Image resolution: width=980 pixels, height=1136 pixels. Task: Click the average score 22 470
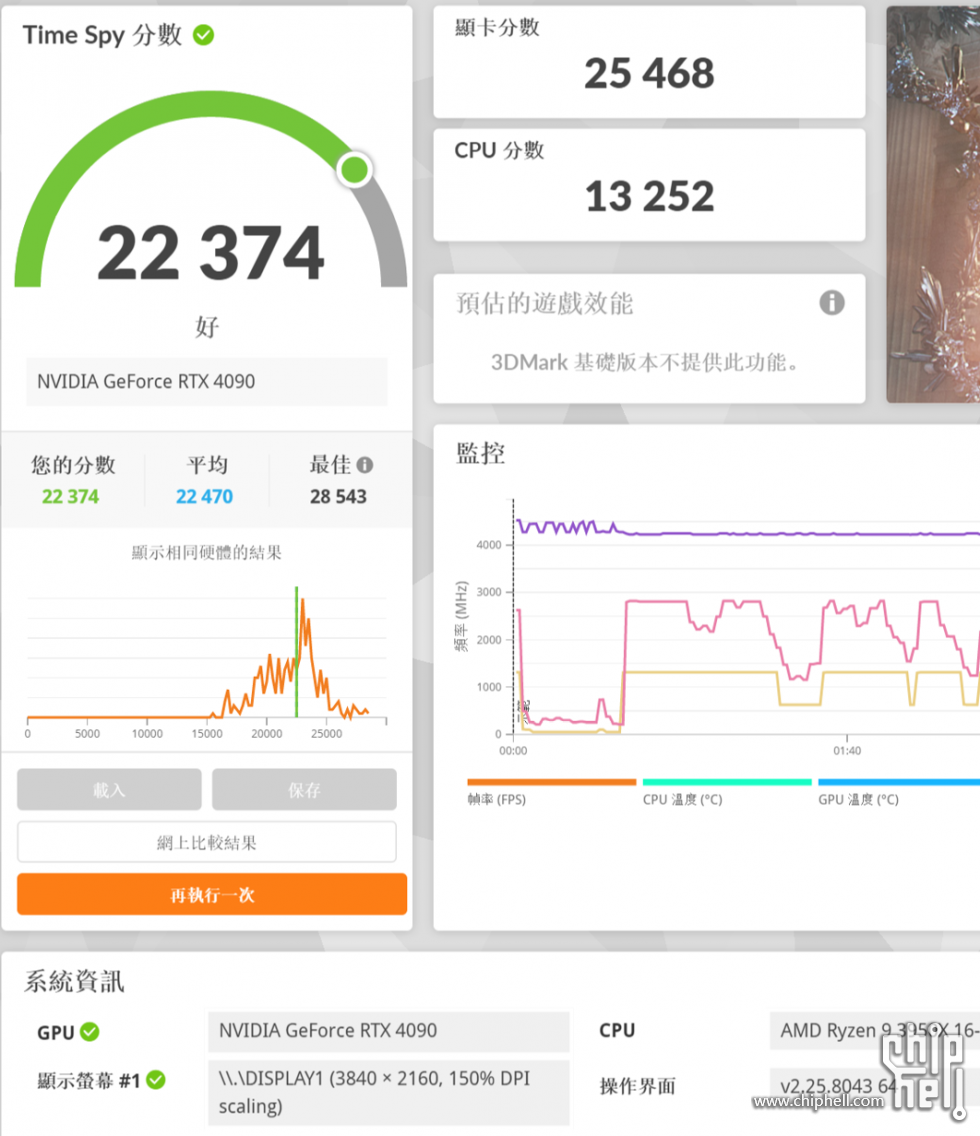204,496
